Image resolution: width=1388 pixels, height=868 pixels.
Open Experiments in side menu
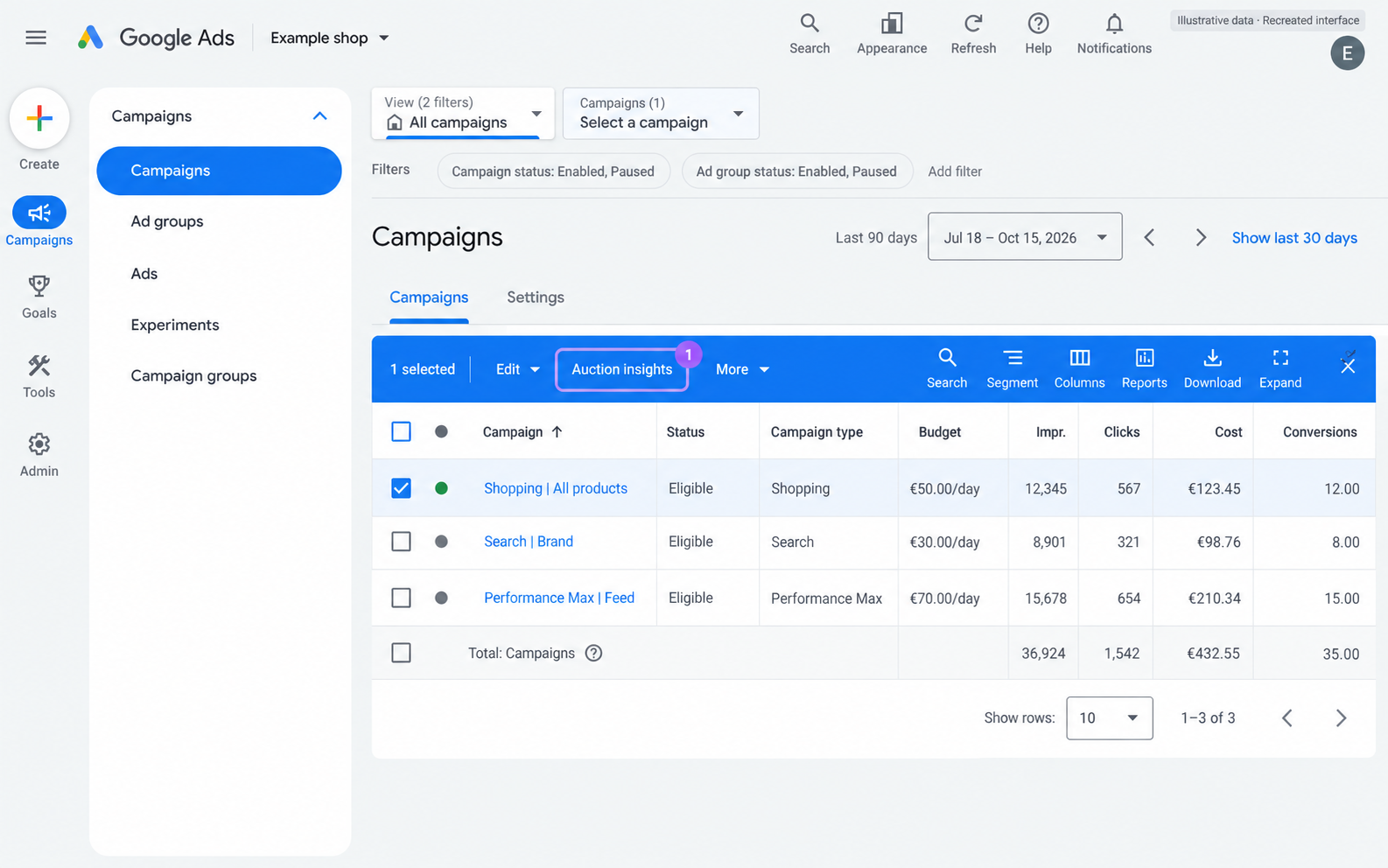(175, 325)
